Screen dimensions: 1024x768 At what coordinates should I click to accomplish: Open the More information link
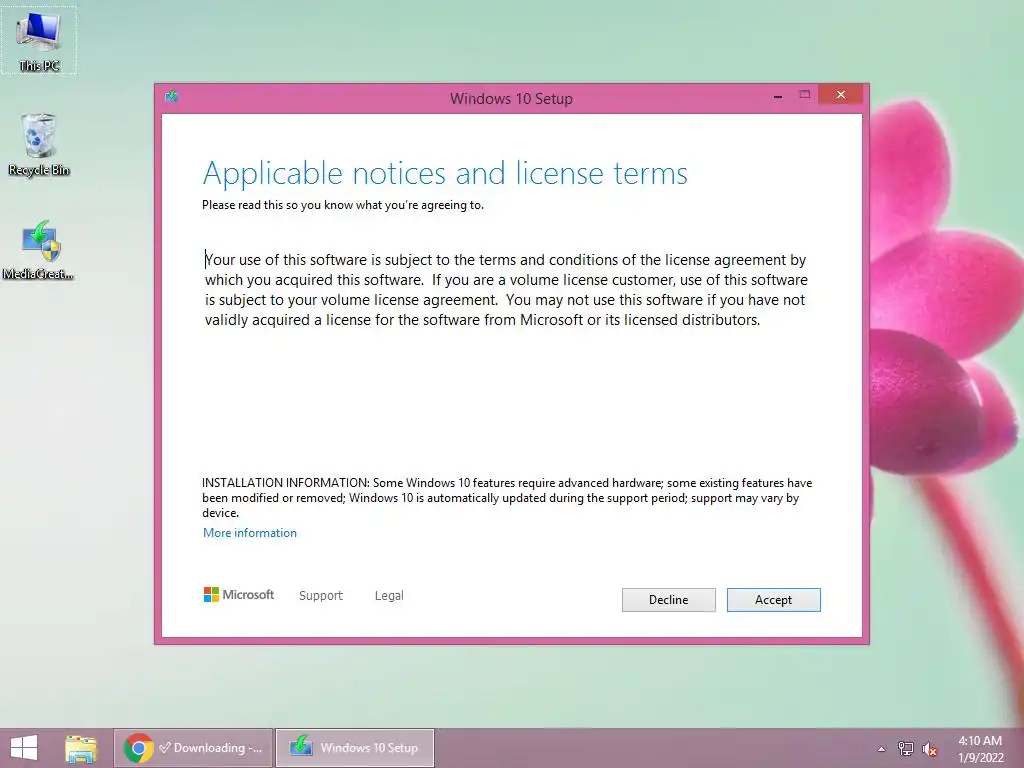pyautogui.click(x=249, y=533)
